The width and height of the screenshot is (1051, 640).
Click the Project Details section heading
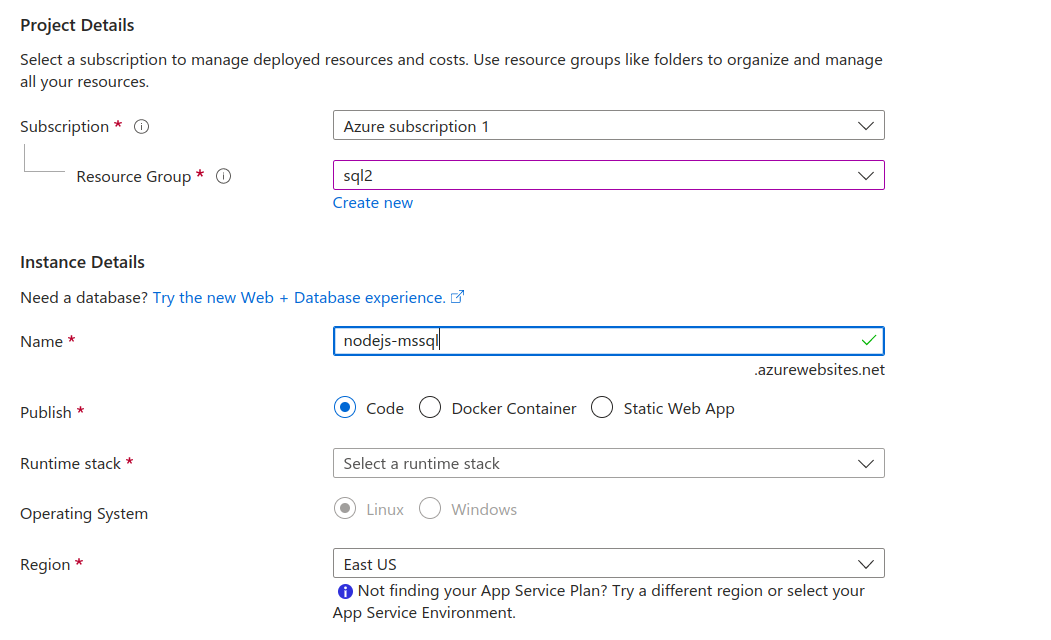tap(77, 25)
